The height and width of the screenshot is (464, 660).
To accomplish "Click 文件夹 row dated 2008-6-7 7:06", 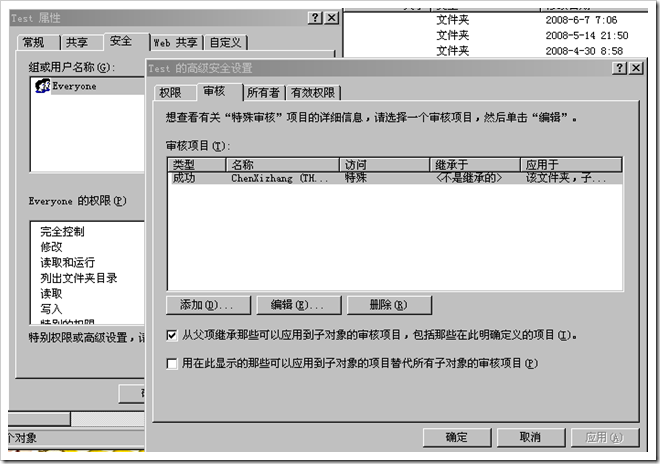I will (496, 20).
